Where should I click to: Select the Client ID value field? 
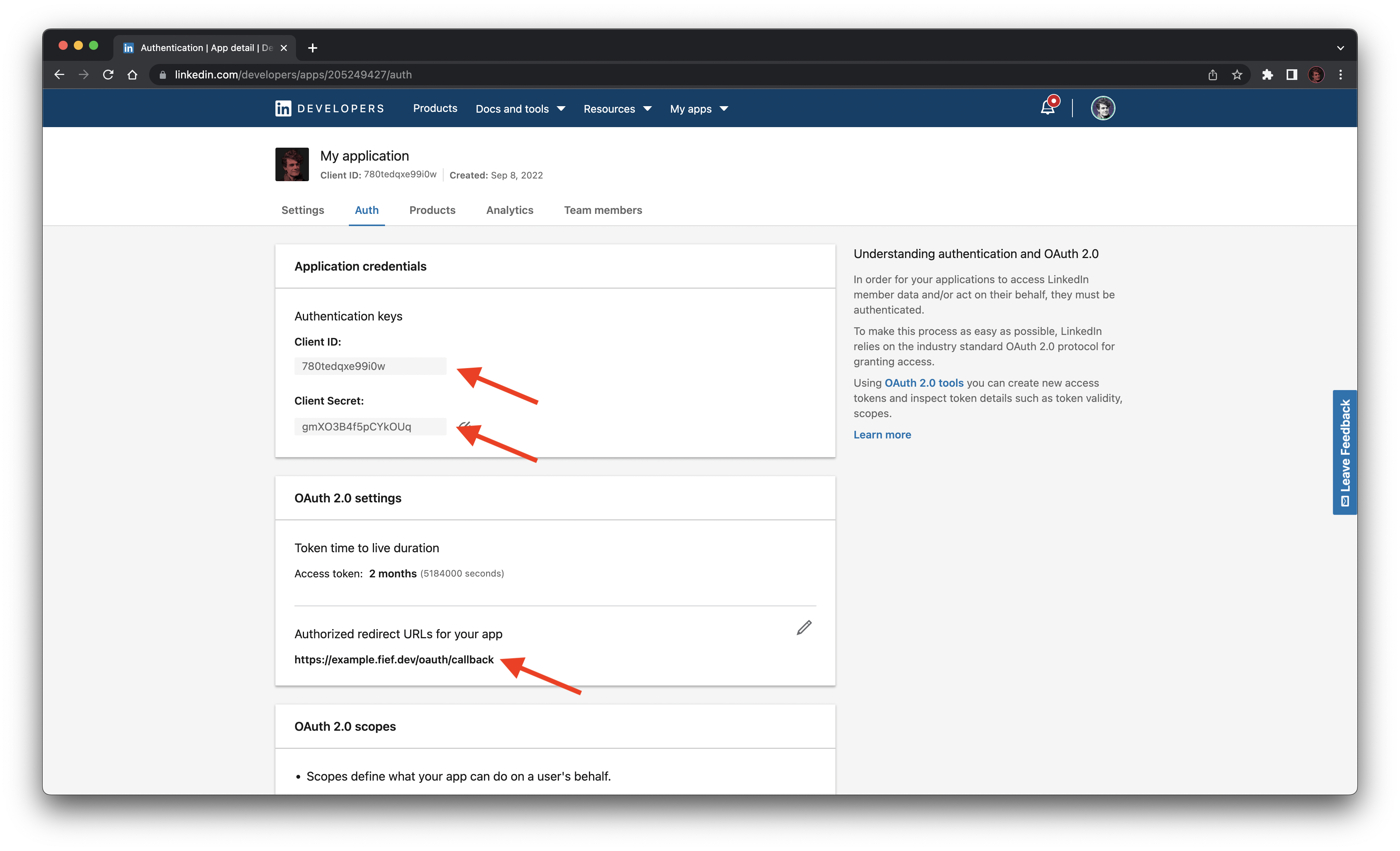click(x=370, y=365)
